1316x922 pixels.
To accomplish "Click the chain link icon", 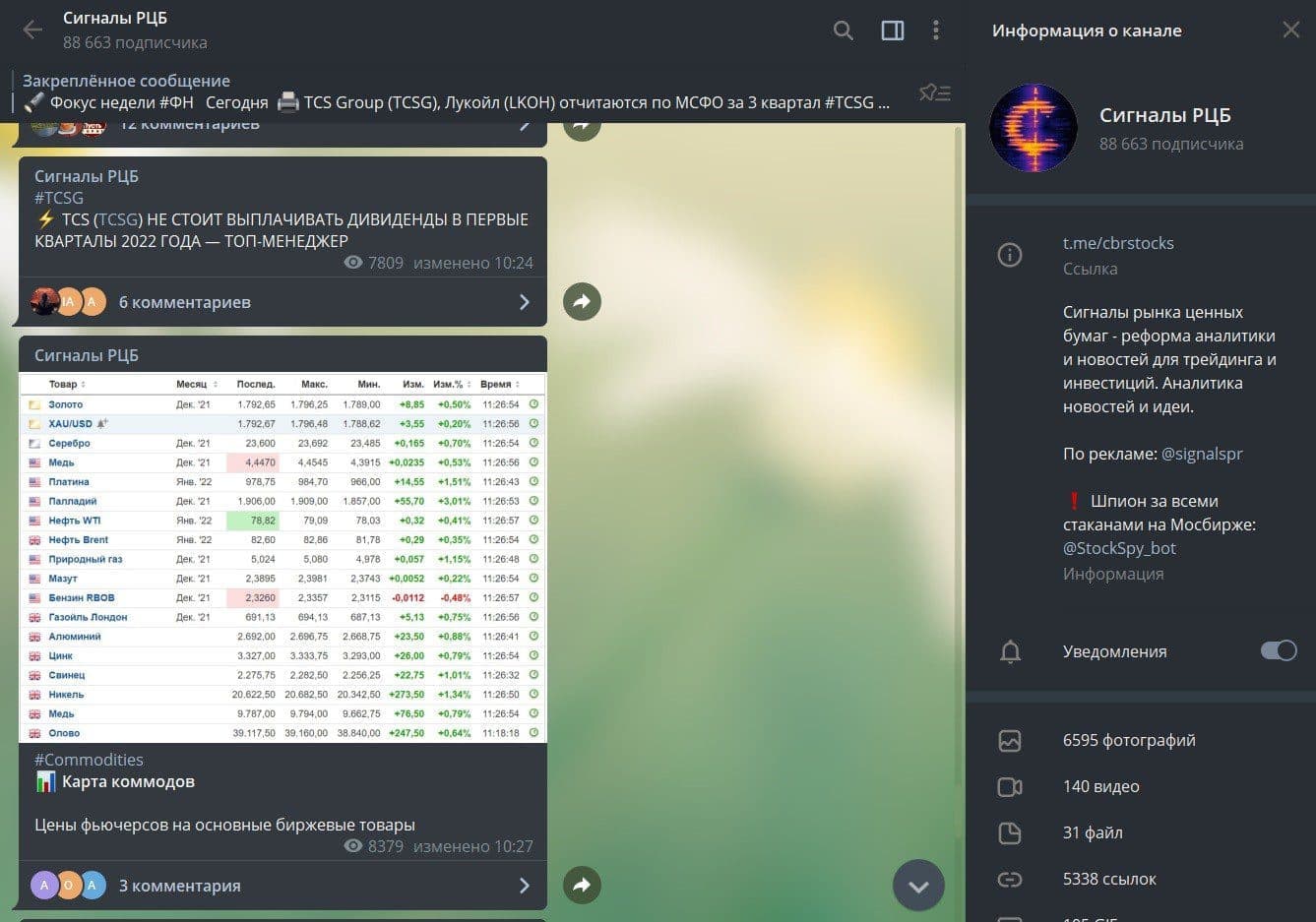I will [x=1010, y=880].
